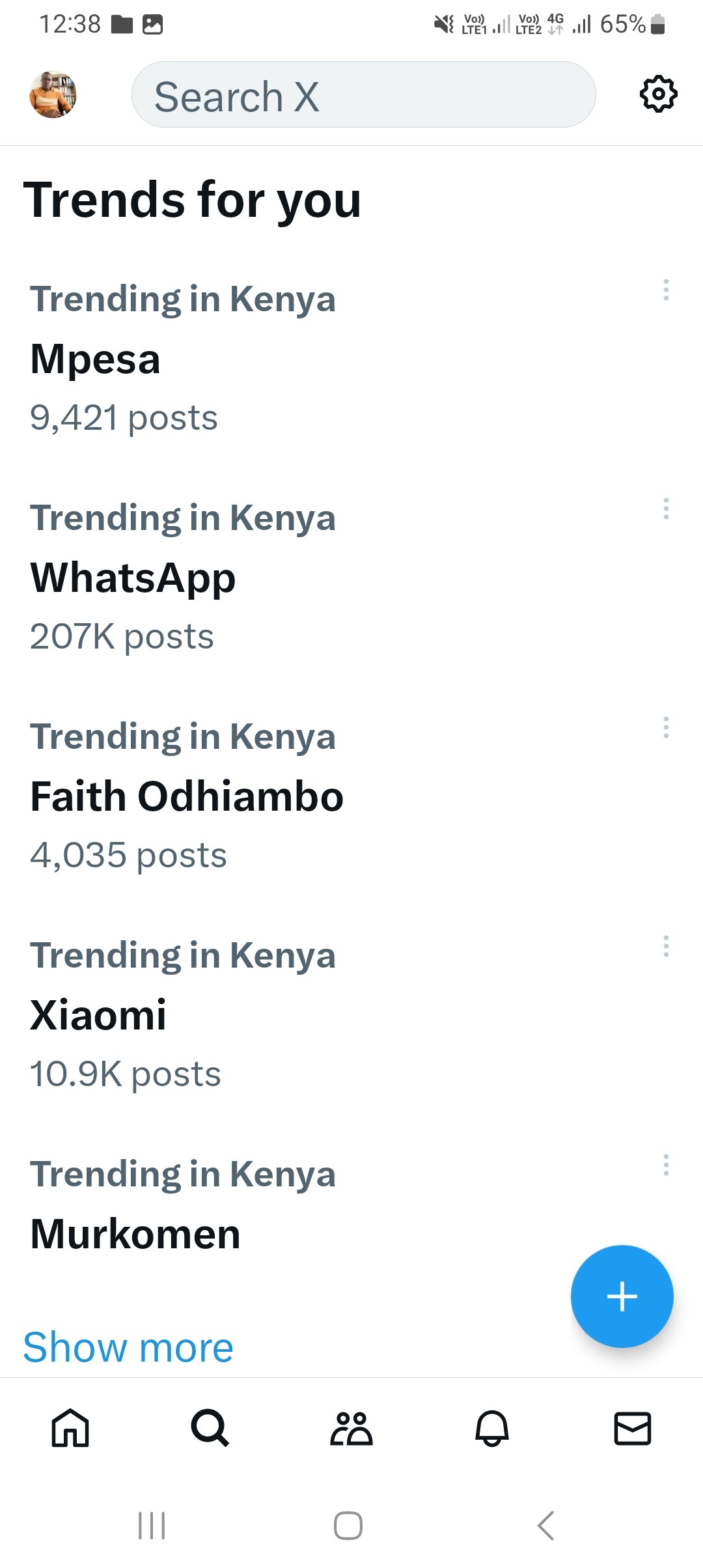
Task: Open more options for Xiaomi trend
Action: [x=665, y=946]
